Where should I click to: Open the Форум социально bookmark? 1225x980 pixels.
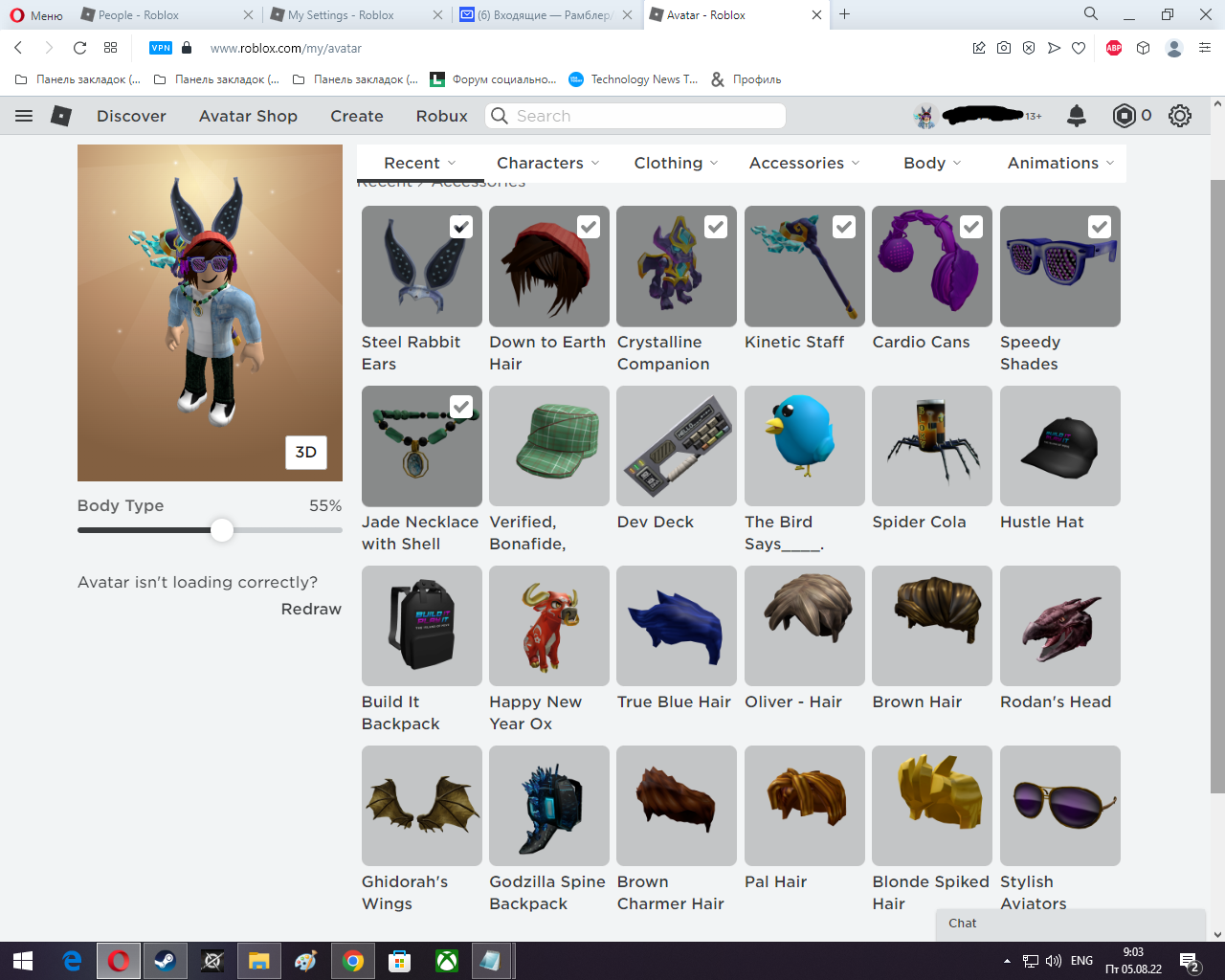coord(494,79)
